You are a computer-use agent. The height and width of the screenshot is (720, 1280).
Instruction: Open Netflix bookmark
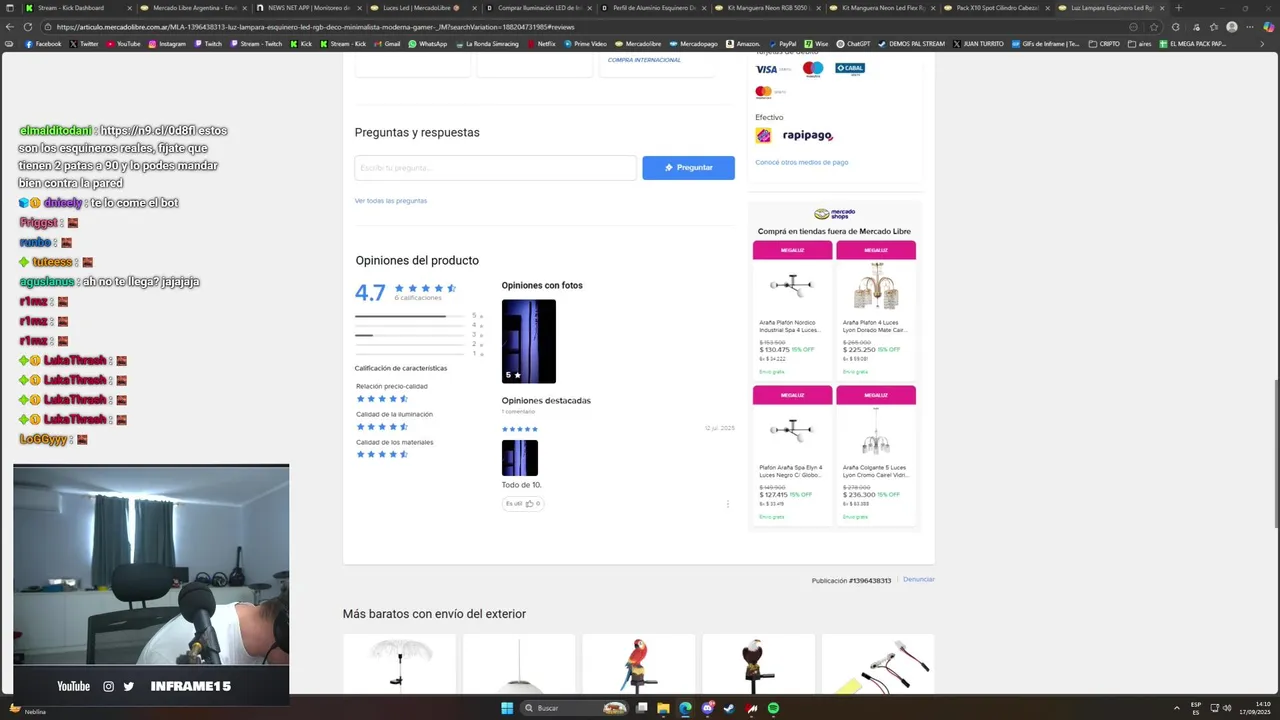click(x=541, y=44)
